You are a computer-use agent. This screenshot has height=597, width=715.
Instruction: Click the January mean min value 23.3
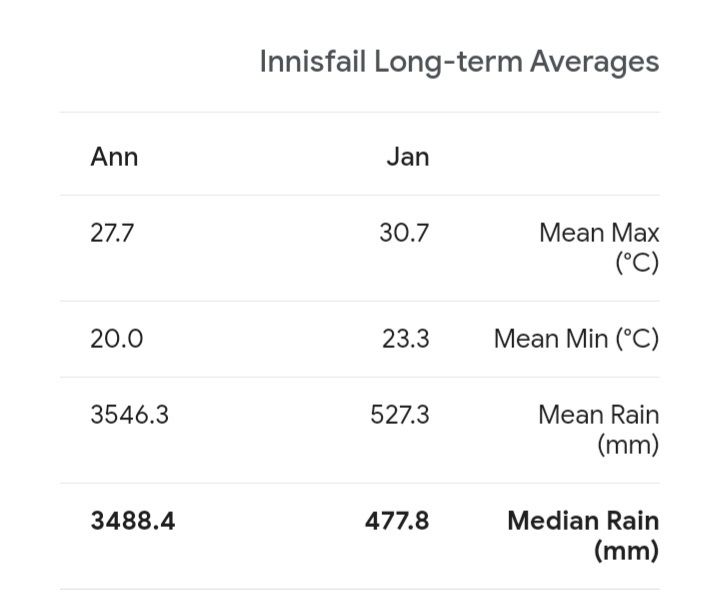[x=405, y=339]
